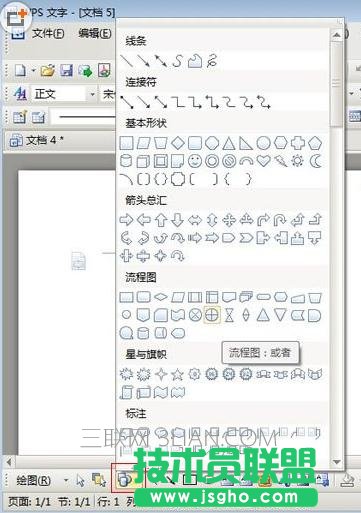This screenshot has height=513, width=361.
Task: Select the heart shape
Action: click(263, 161)
